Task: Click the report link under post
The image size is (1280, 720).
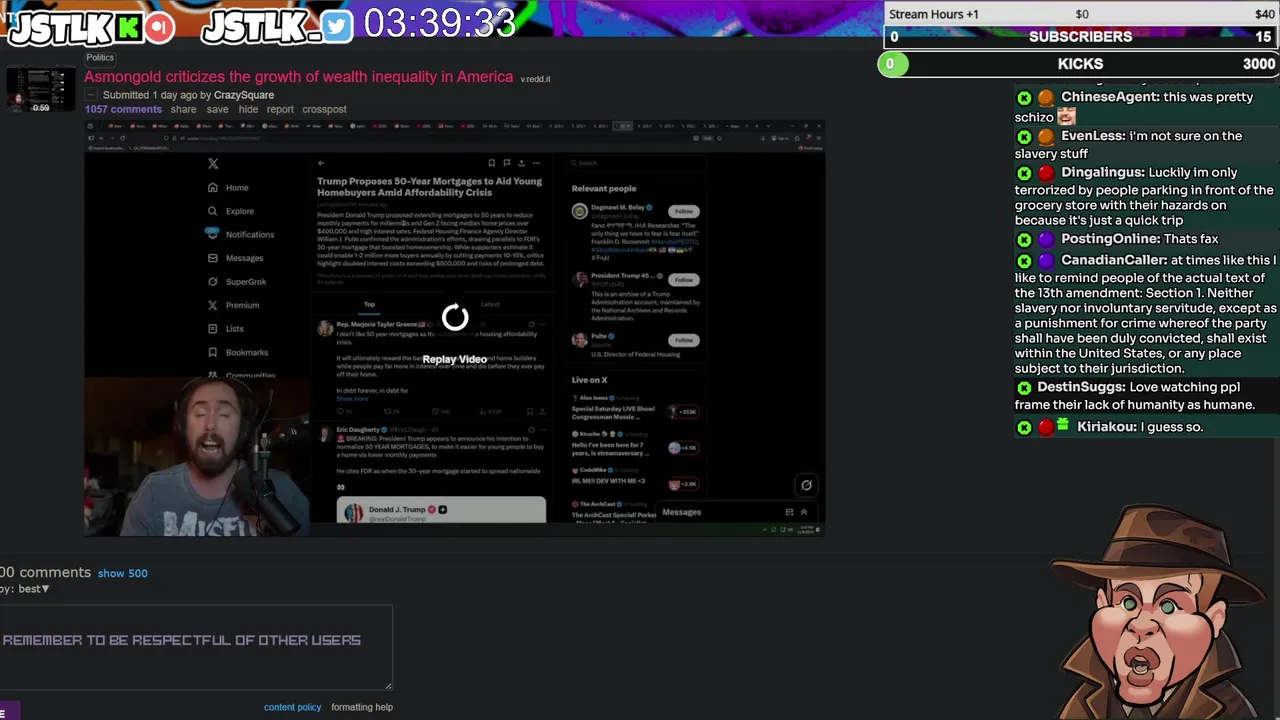Action: [x=280, y=109]
